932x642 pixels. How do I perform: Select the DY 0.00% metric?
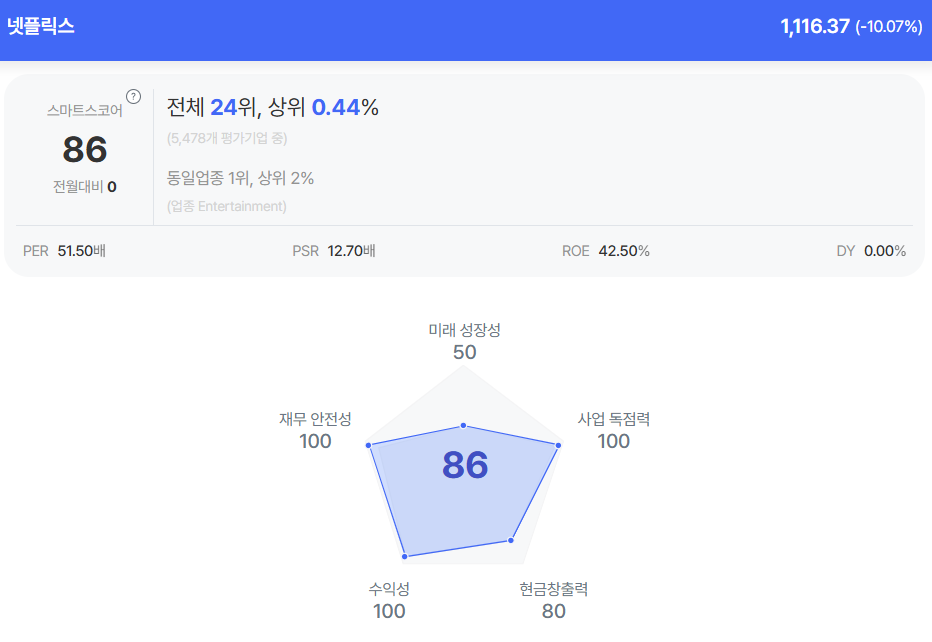tap(871, 251)
